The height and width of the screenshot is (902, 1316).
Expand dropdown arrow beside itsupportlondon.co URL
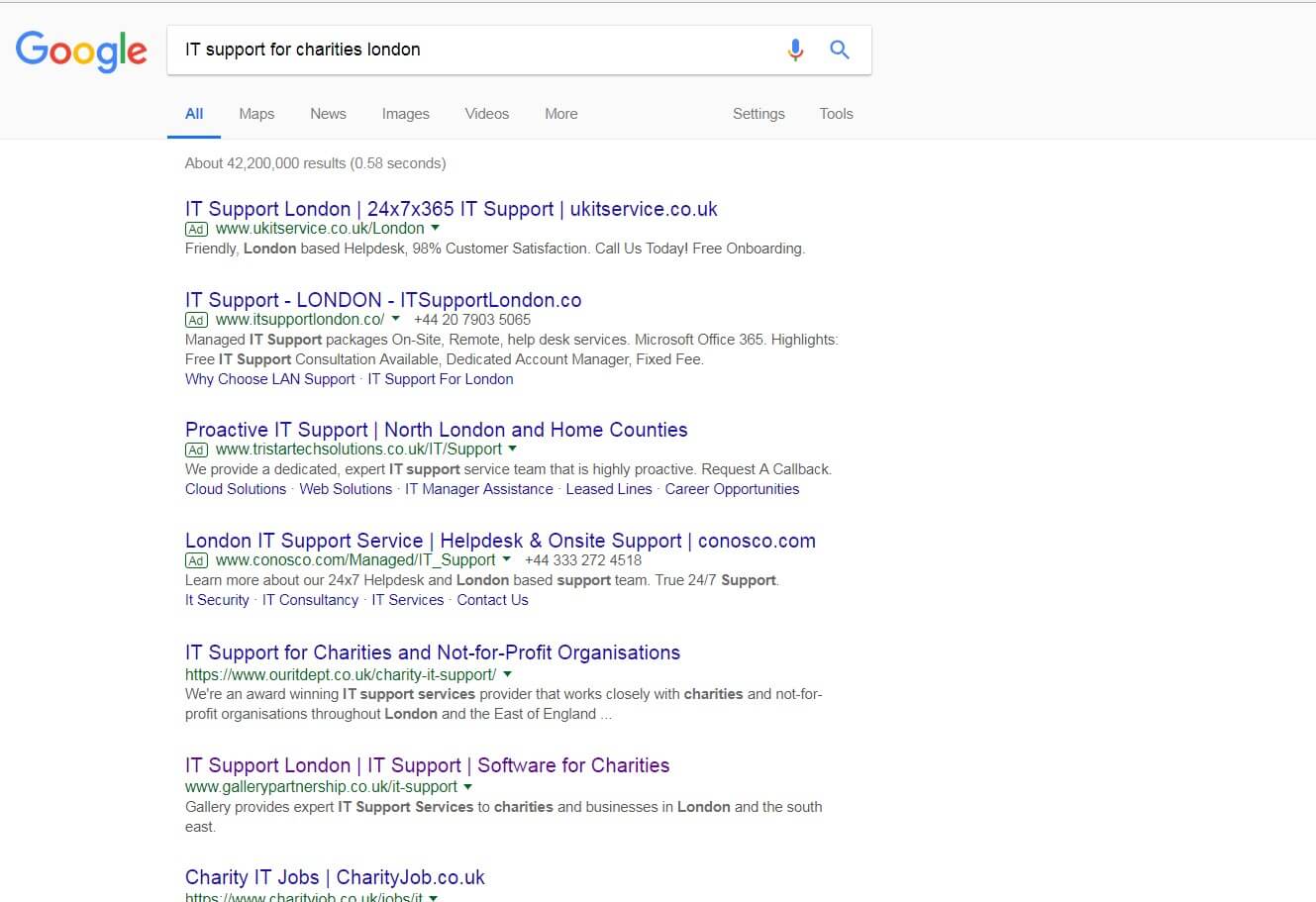pos(396,320)
